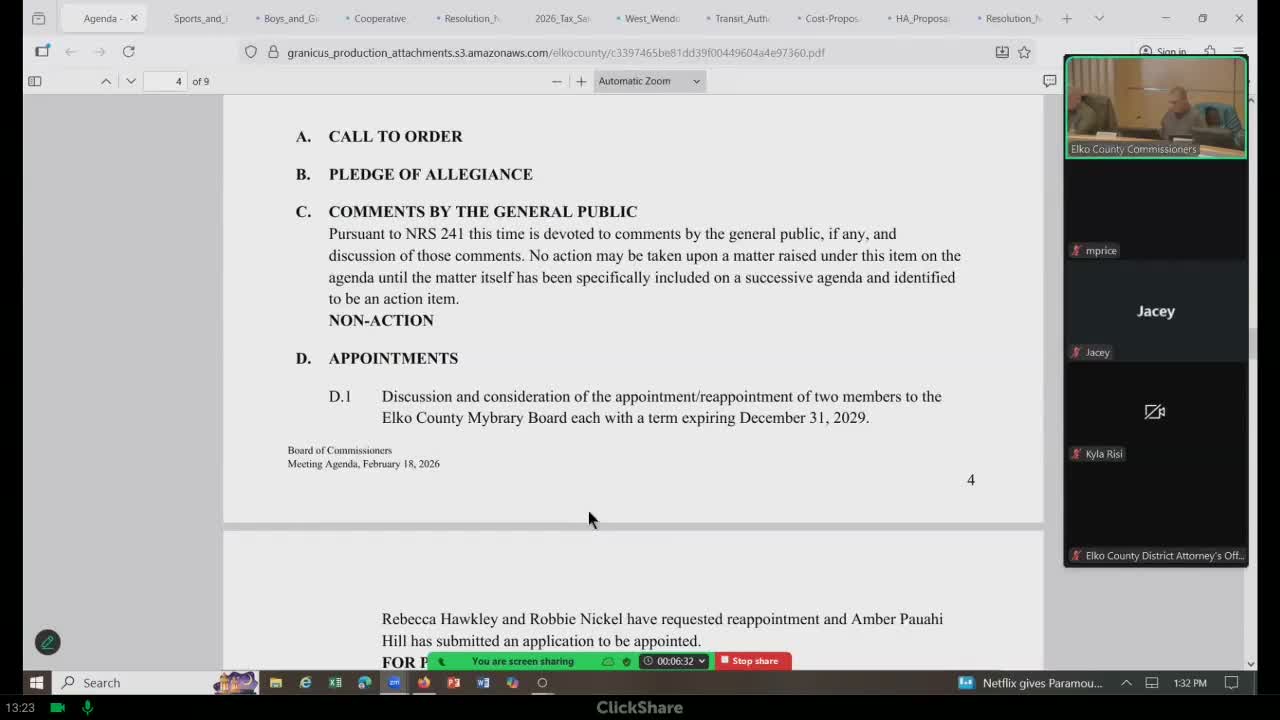Select the Elko County District Attorney's tile

pyautogui.click(x=1156, y=515)
